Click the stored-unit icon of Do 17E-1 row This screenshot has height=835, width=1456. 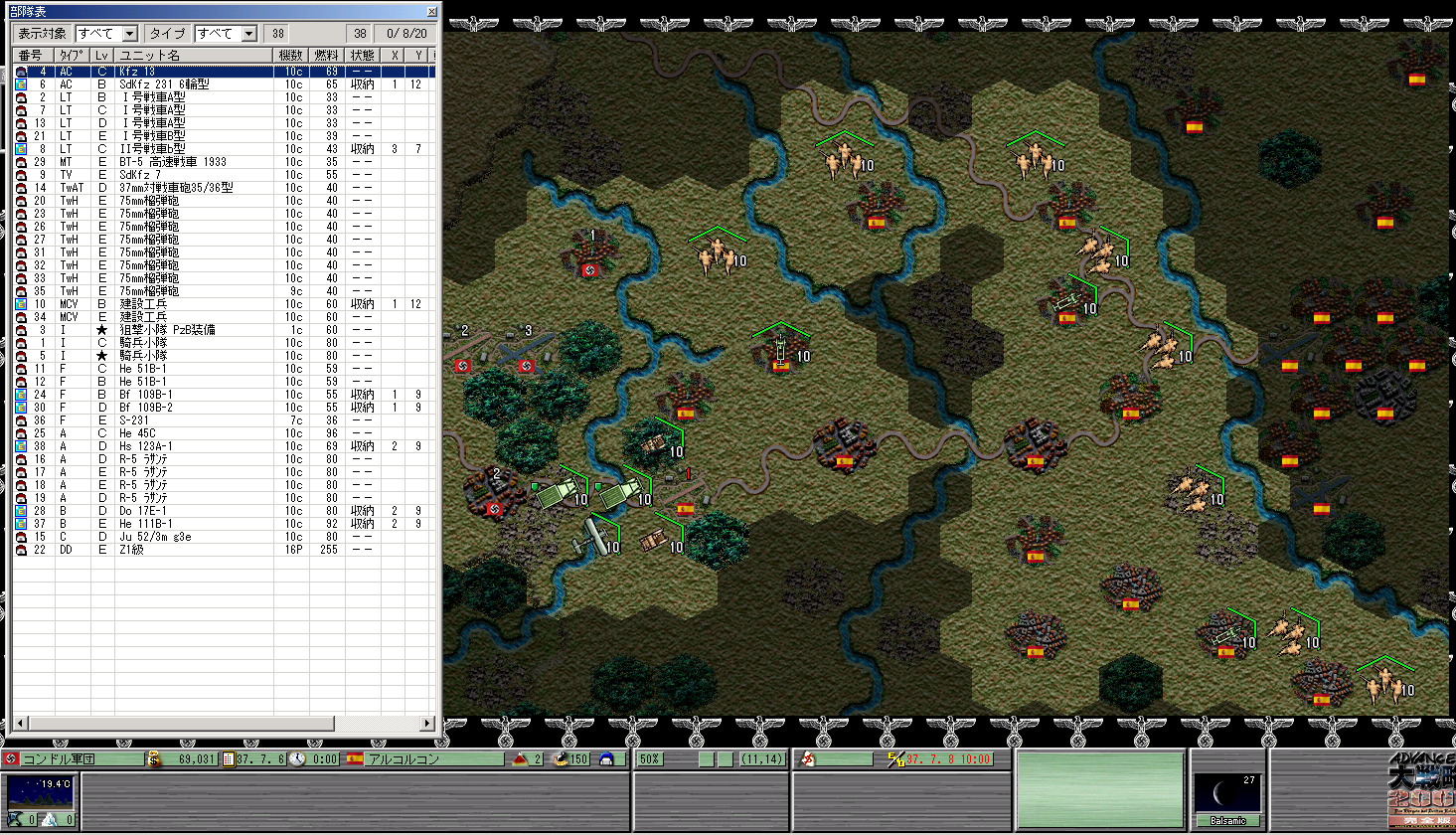pyautogui.click(x=21, y=511)
